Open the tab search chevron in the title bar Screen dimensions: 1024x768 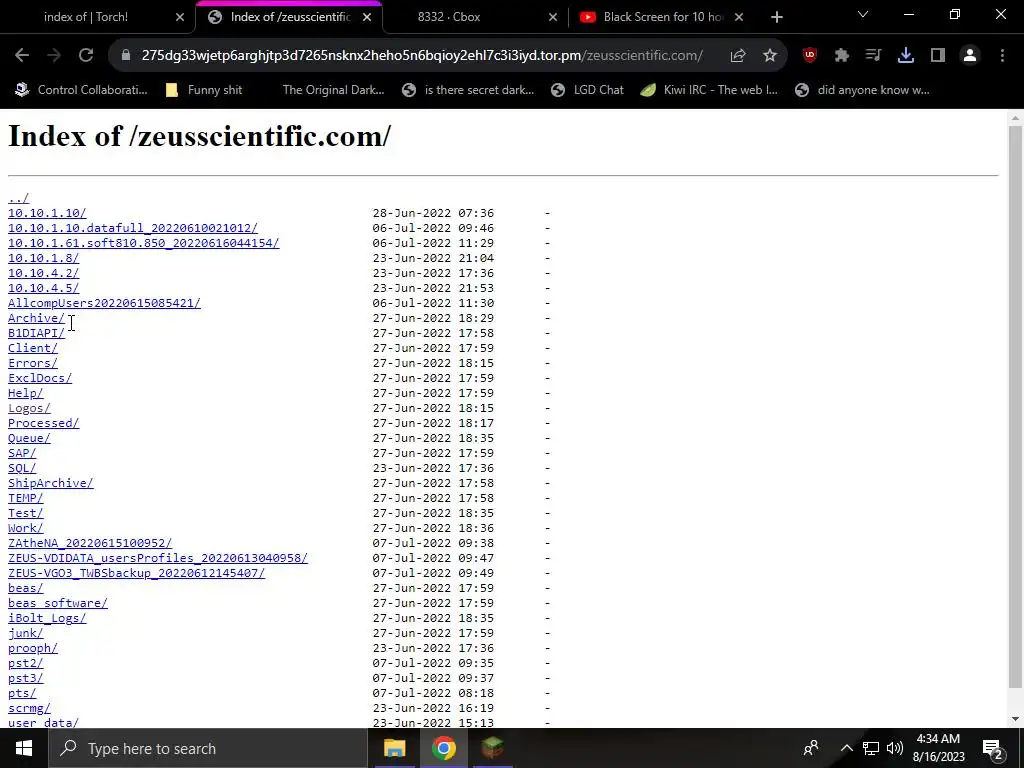click(863, 14)
